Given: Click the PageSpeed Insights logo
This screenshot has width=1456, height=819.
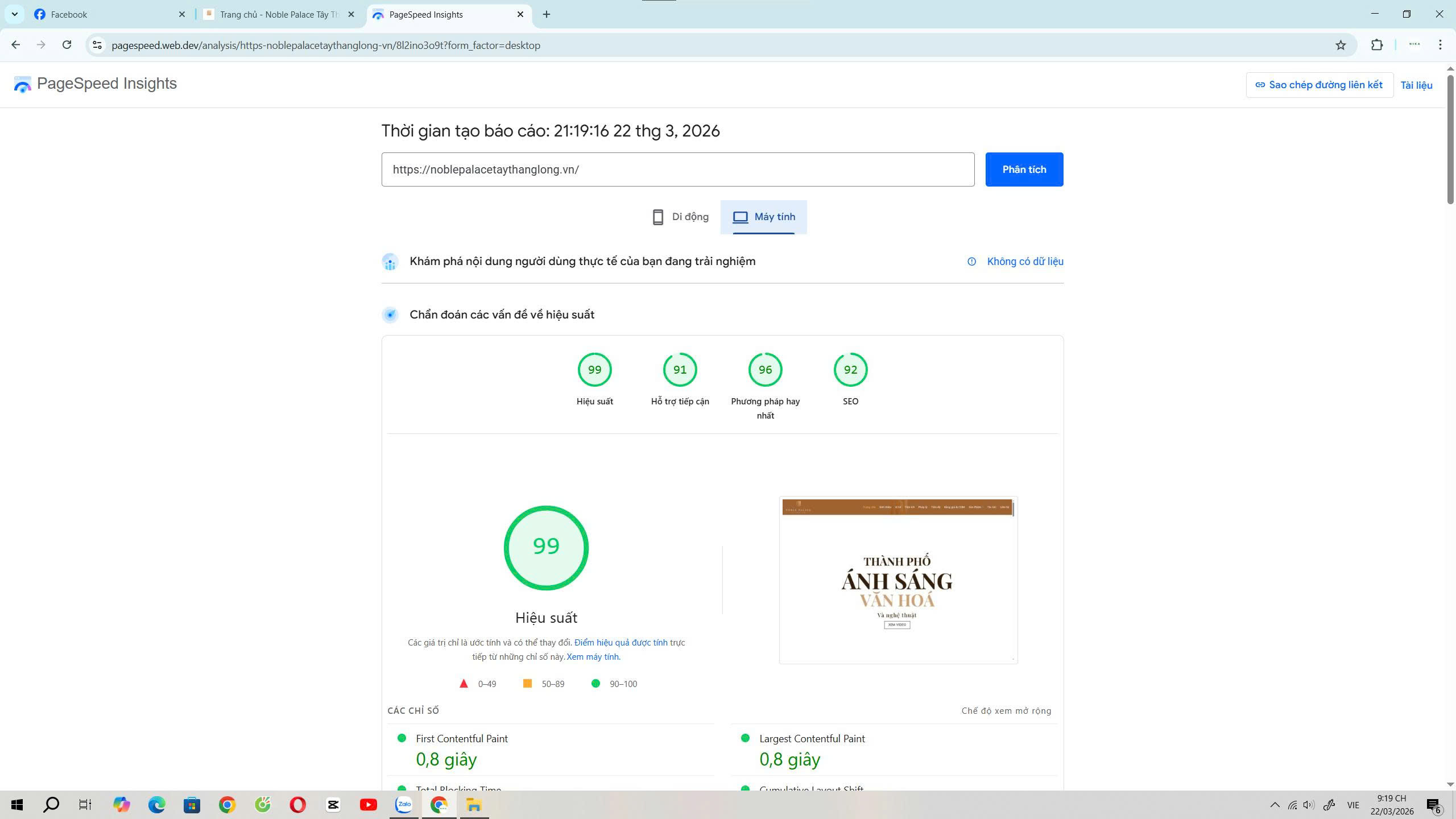Looking at the screenshot, I should (x=23, y=84).
